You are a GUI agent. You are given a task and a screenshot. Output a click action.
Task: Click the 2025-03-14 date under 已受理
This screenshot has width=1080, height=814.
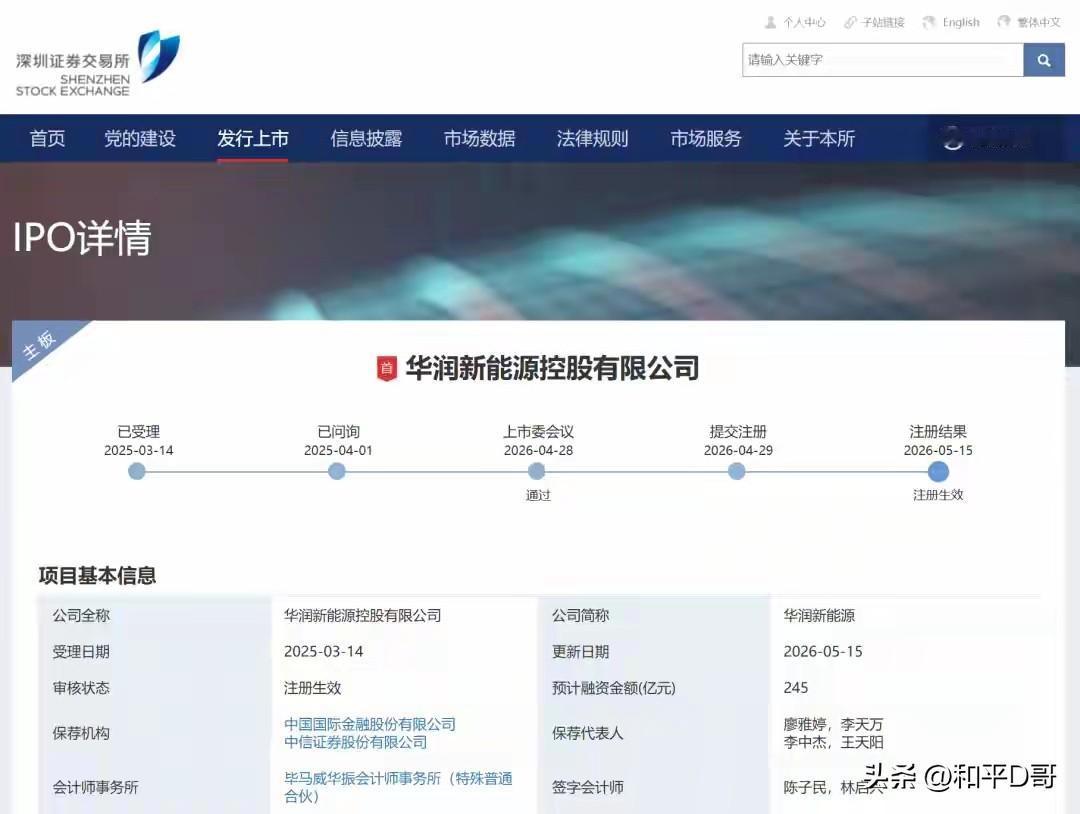[138, 450]
